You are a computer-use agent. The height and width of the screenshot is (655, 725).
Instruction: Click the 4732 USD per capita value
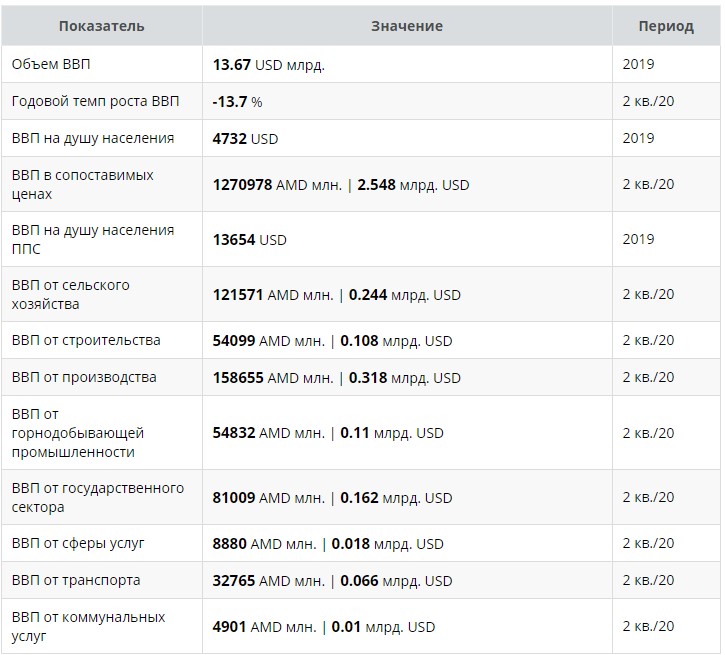[245, 139]
